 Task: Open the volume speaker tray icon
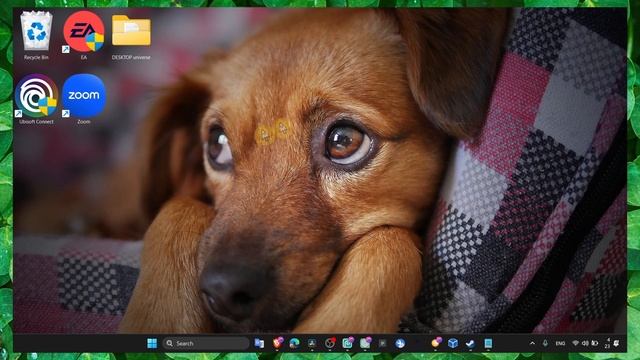[x=585, y=343]
